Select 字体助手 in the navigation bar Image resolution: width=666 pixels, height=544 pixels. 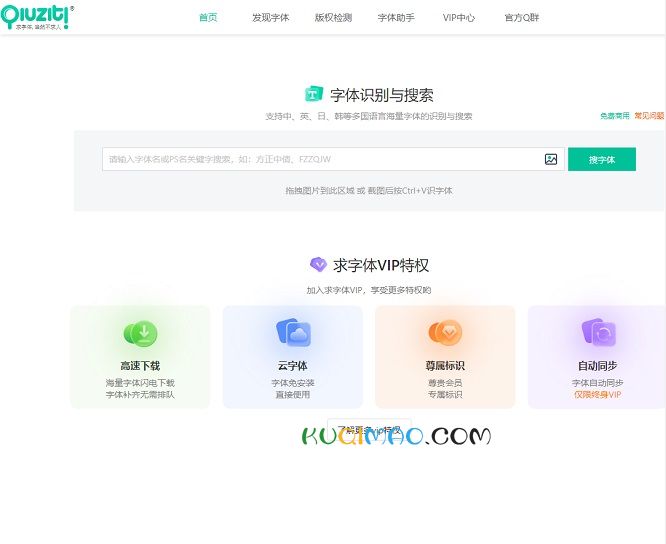pos(396,17)
